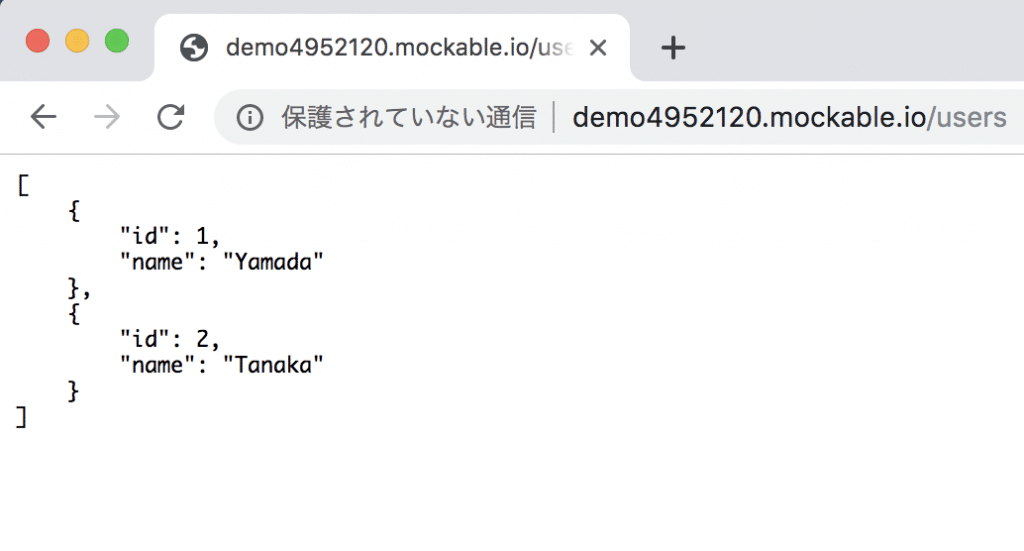Click the URL demo4952120.mockable.io/users in address bar
The width and height of the screenshot is (1024, 551).
[x=789, y=118]
